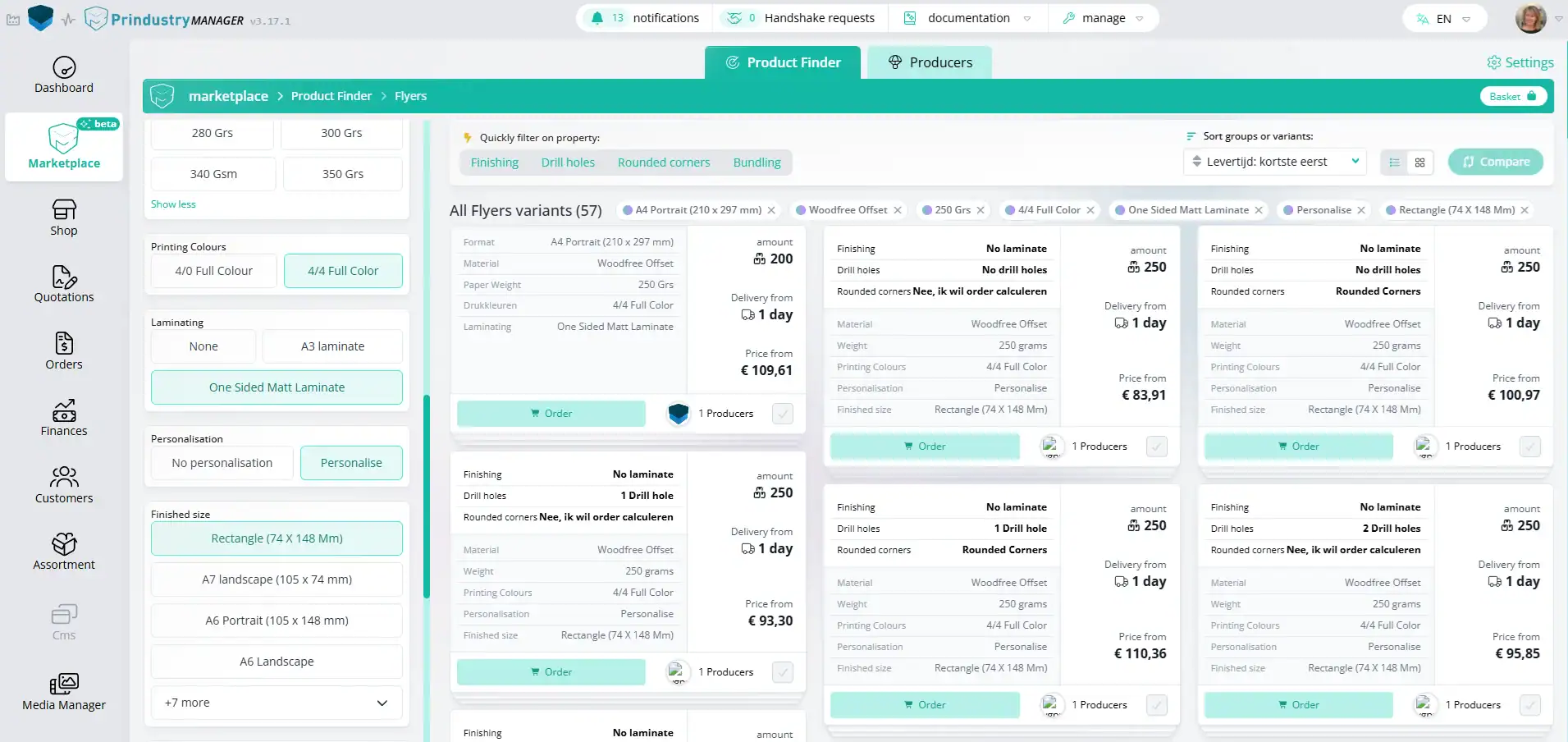
Task: Open the Media Manager sidebar icon
Action: 64,684
